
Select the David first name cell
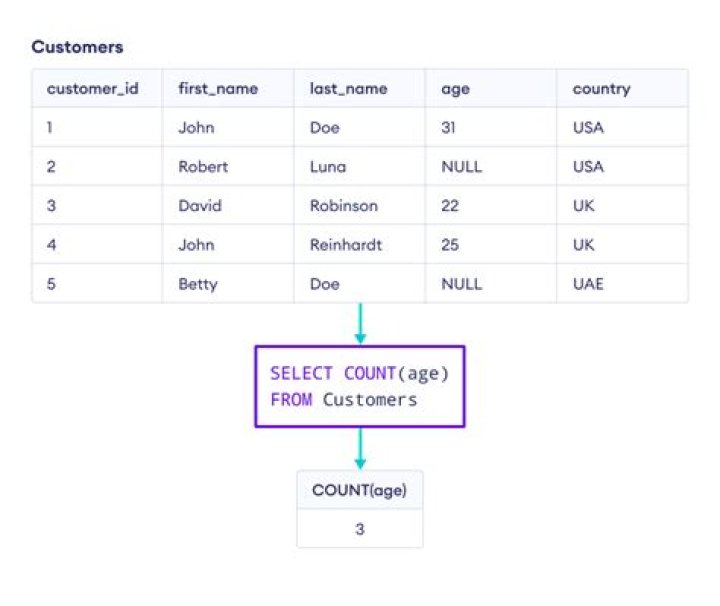(200, 206)
